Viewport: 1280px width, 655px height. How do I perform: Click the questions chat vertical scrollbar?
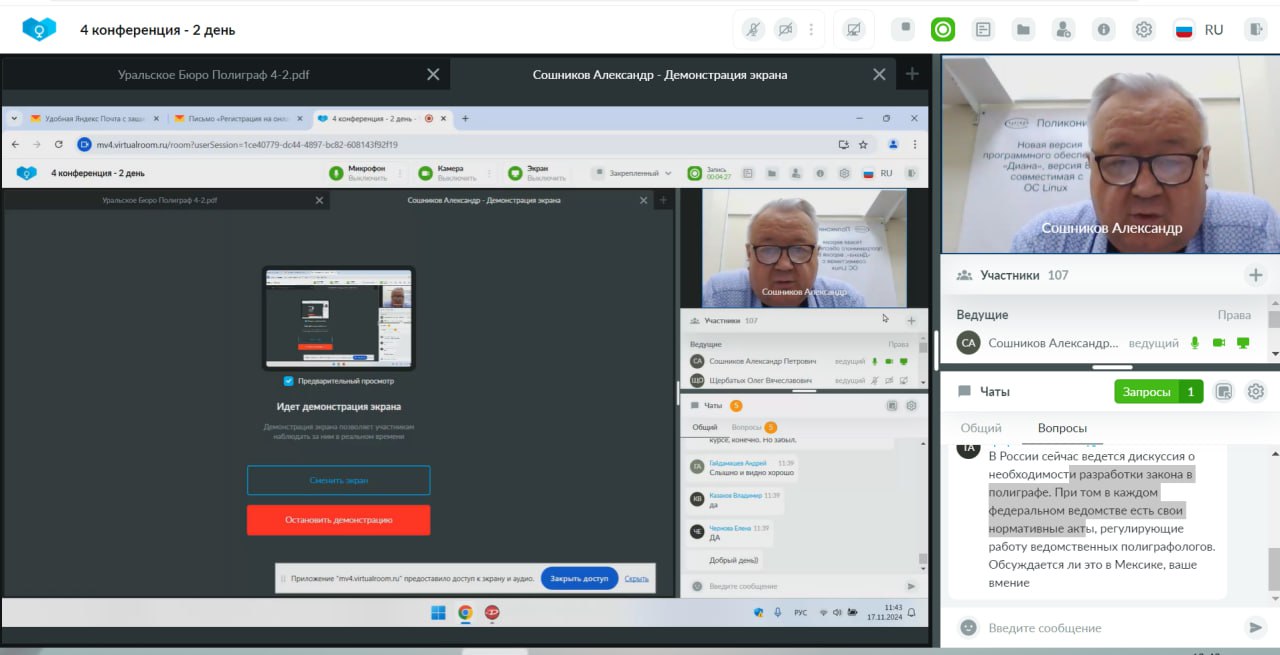(1273, 568)
